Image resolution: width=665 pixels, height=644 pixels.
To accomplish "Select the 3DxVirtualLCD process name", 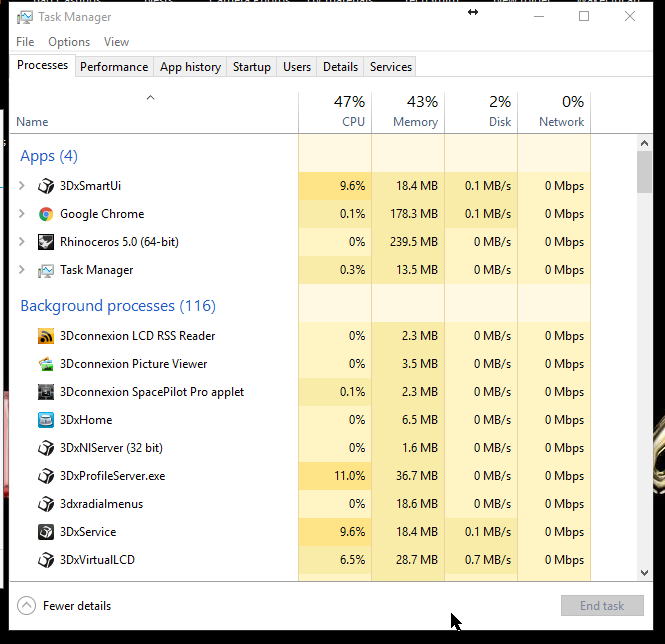I will pyautogui.click(x=97, y=560).
